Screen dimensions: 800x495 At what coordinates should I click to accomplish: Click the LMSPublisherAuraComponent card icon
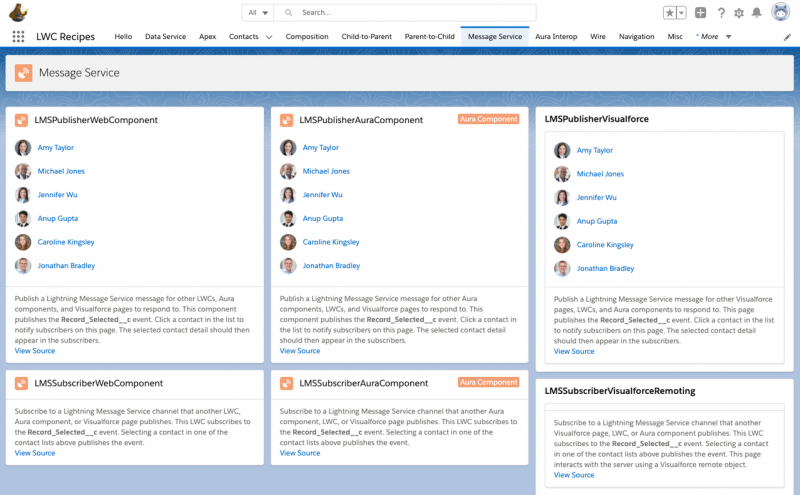tap(287, 120)
